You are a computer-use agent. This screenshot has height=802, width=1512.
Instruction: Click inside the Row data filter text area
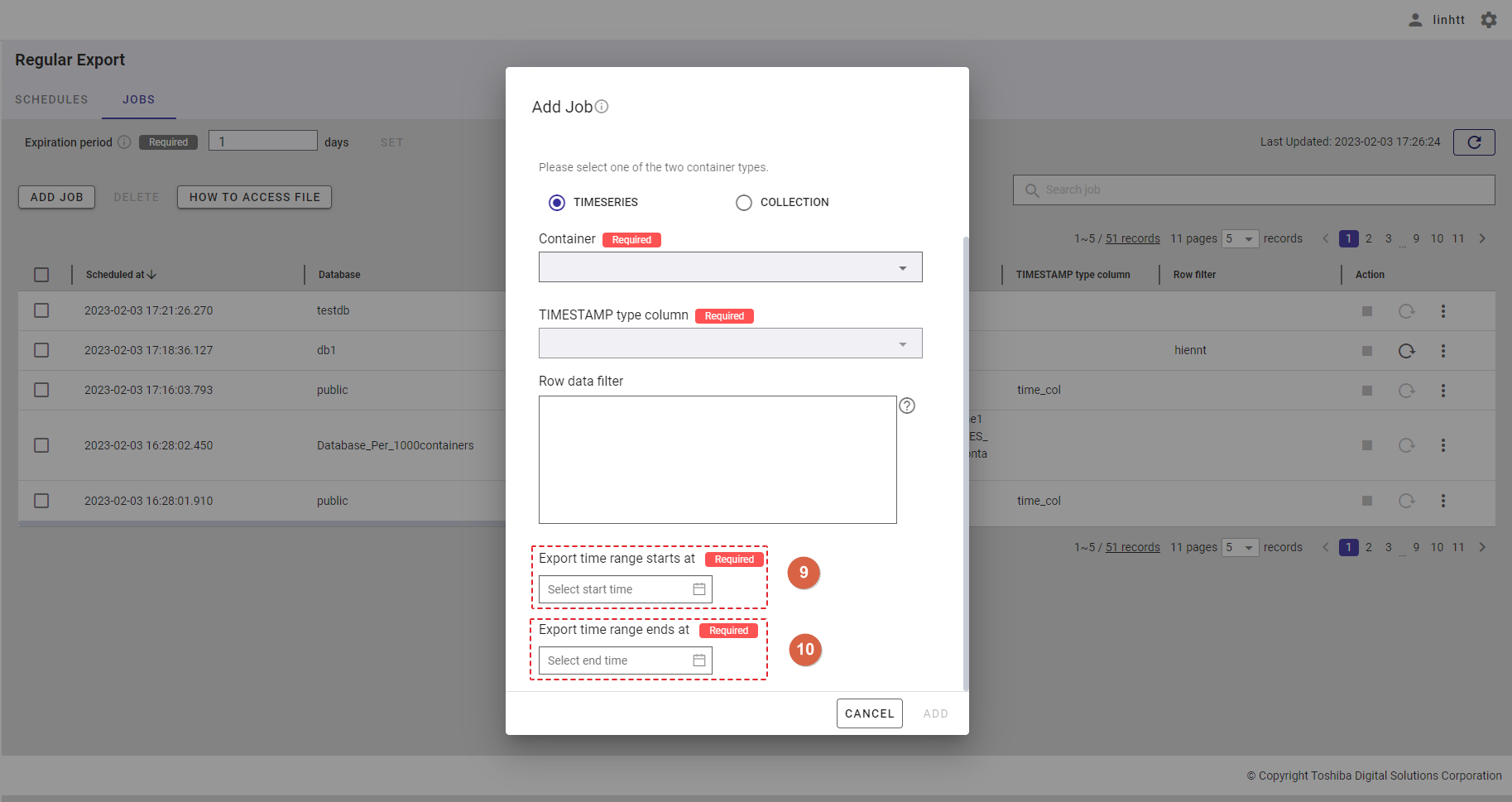click(718, 459)
